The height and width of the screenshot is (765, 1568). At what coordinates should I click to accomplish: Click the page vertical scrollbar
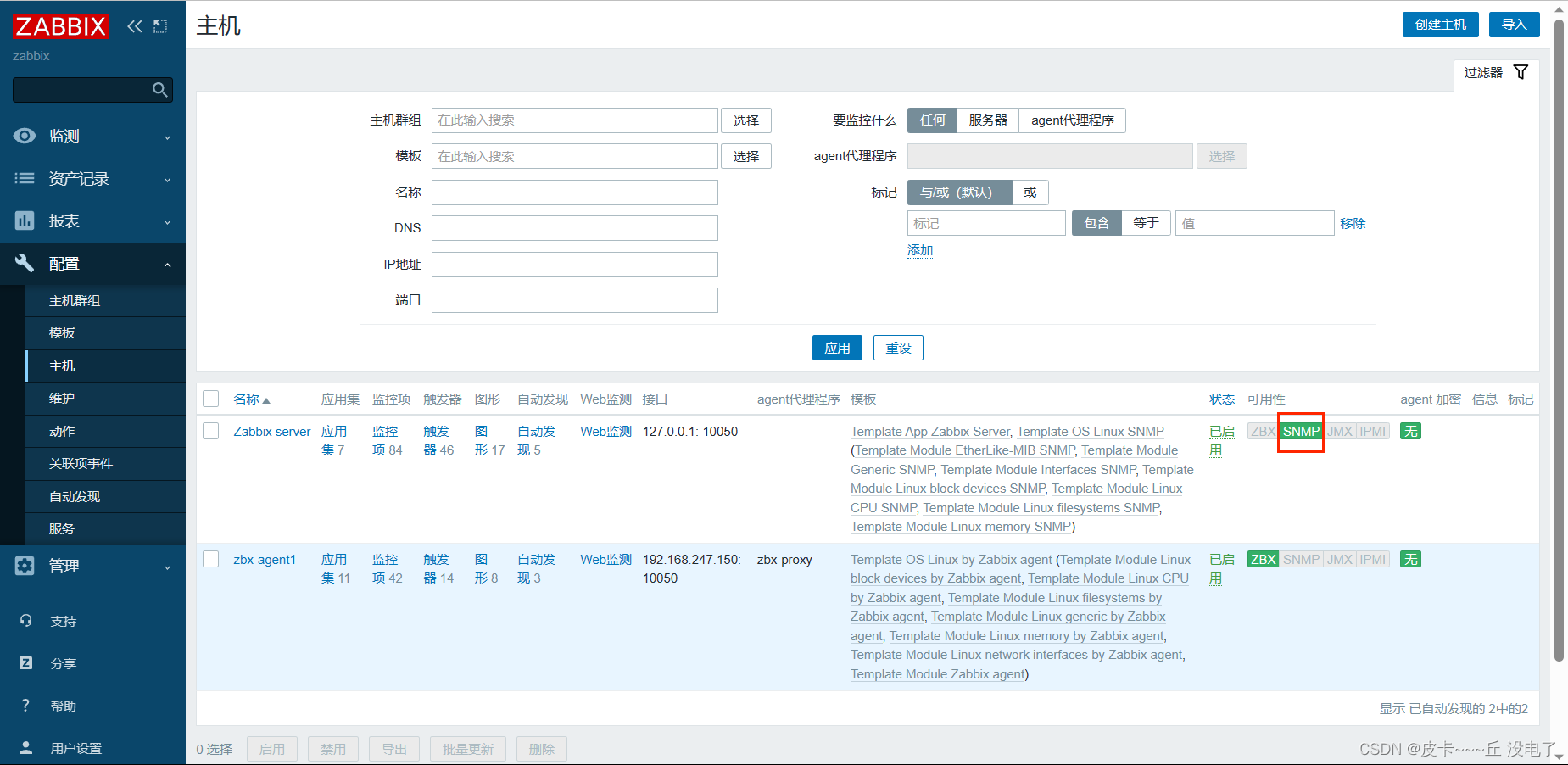[1559, 339]
